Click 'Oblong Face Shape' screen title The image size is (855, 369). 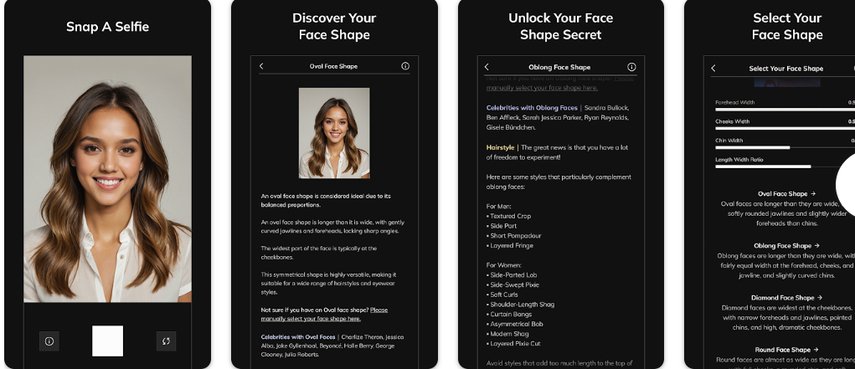(559, 67)
